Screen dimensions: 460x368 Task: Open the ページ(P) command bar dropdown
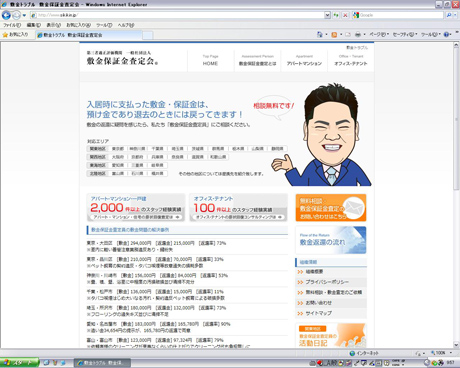pos(379,34)
